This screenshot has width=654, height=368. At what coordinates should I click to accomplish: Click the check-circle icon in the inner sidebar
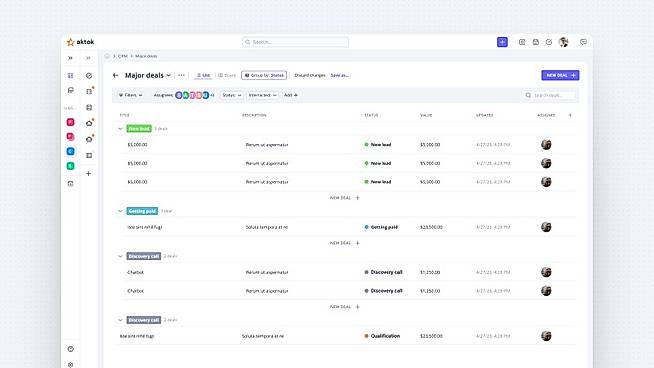[x=89, y=76]
